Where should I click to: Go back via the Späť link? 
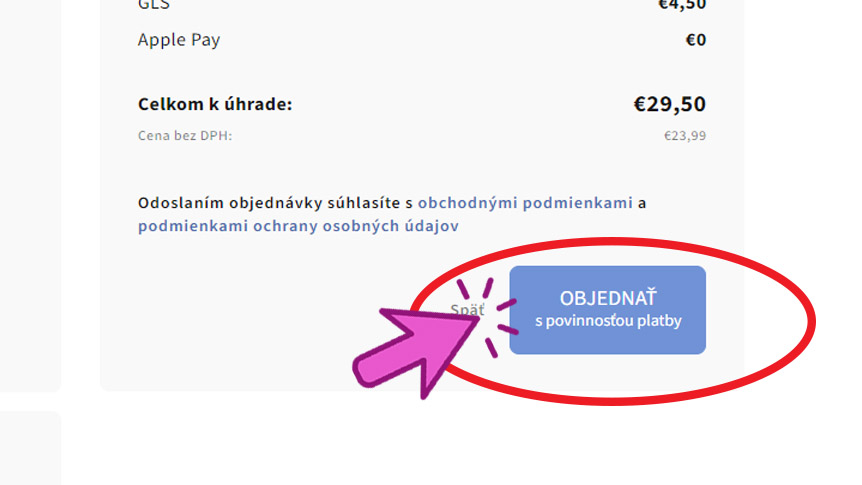tap(467, 310)
